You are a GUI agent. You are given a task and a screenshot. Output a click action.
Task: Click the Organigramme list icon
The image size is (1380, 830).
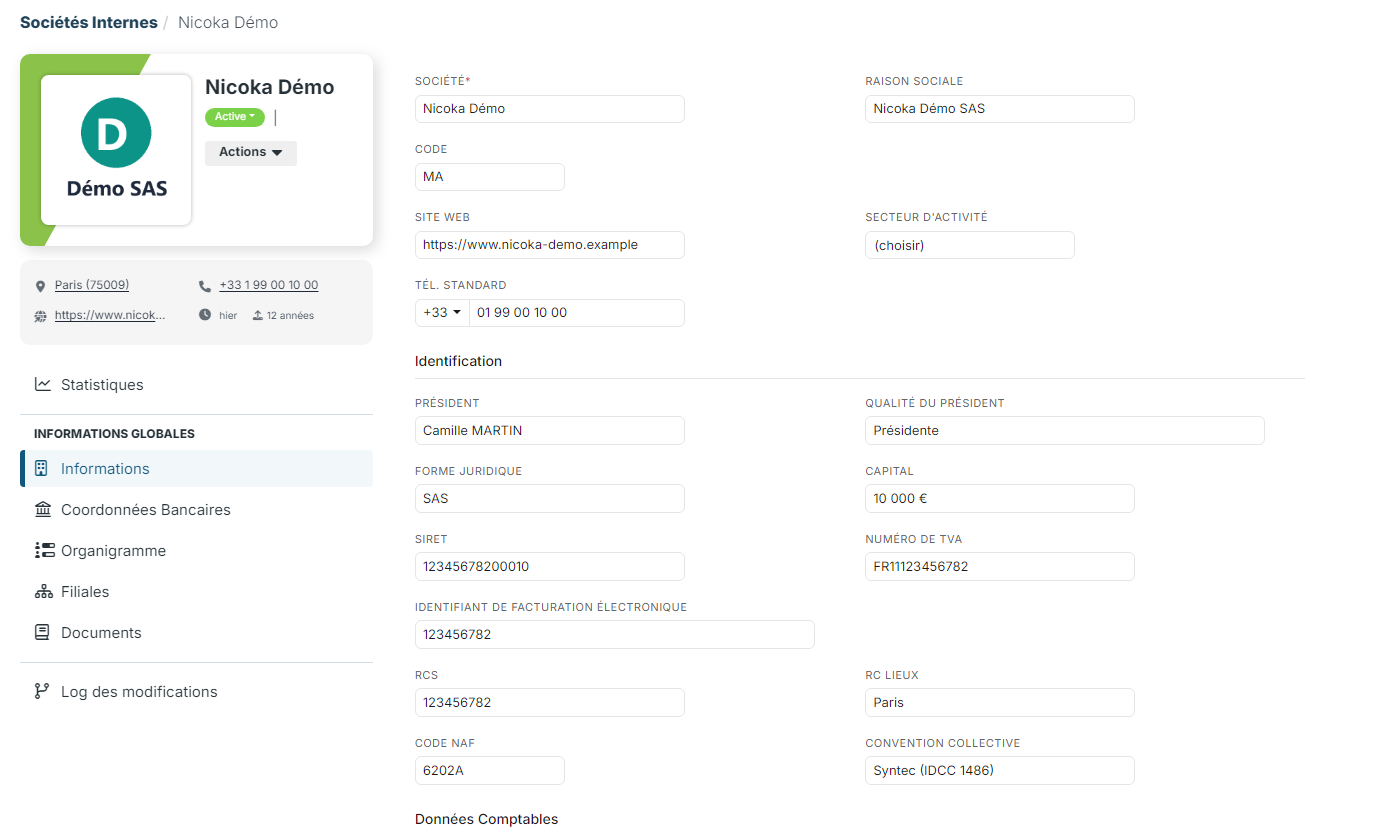click(44, 550)
